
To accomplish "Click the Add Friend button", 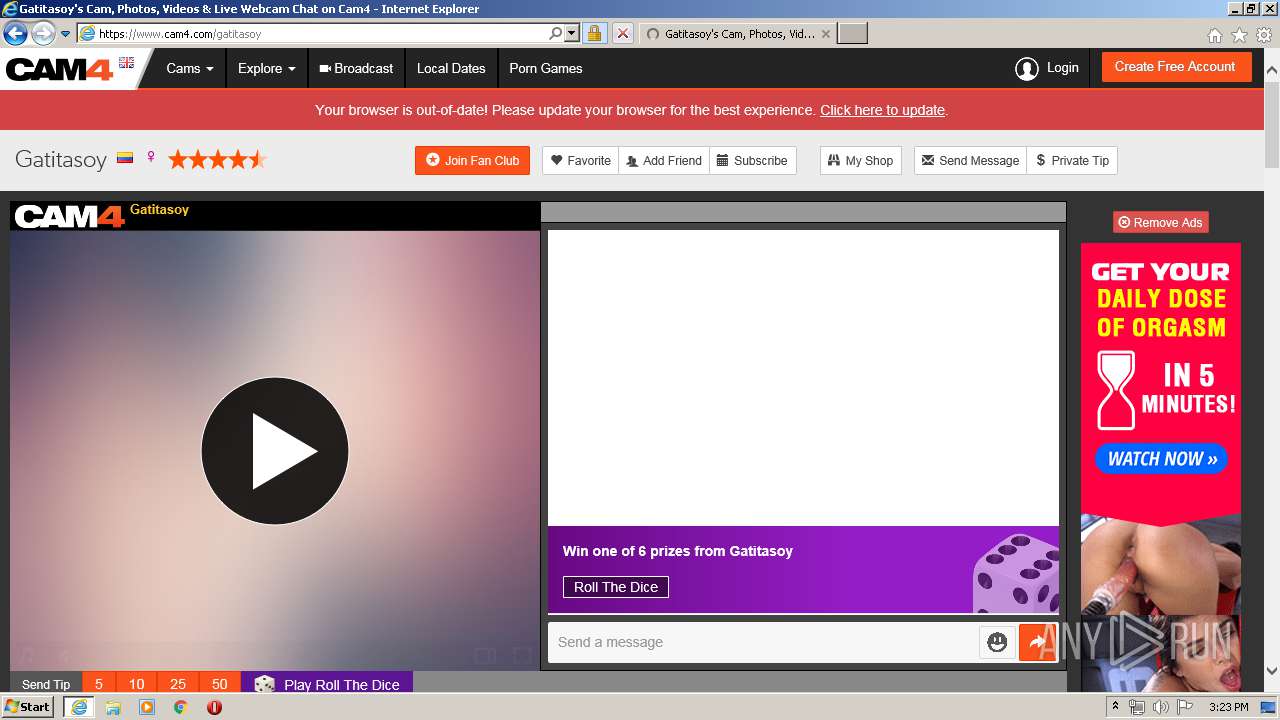I will click(x=664, y=160).
